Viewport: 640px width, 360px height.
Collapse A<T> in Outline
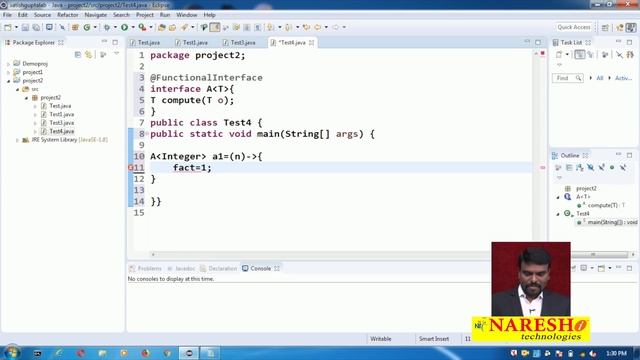pyautogui.click(x=558, y=197)
